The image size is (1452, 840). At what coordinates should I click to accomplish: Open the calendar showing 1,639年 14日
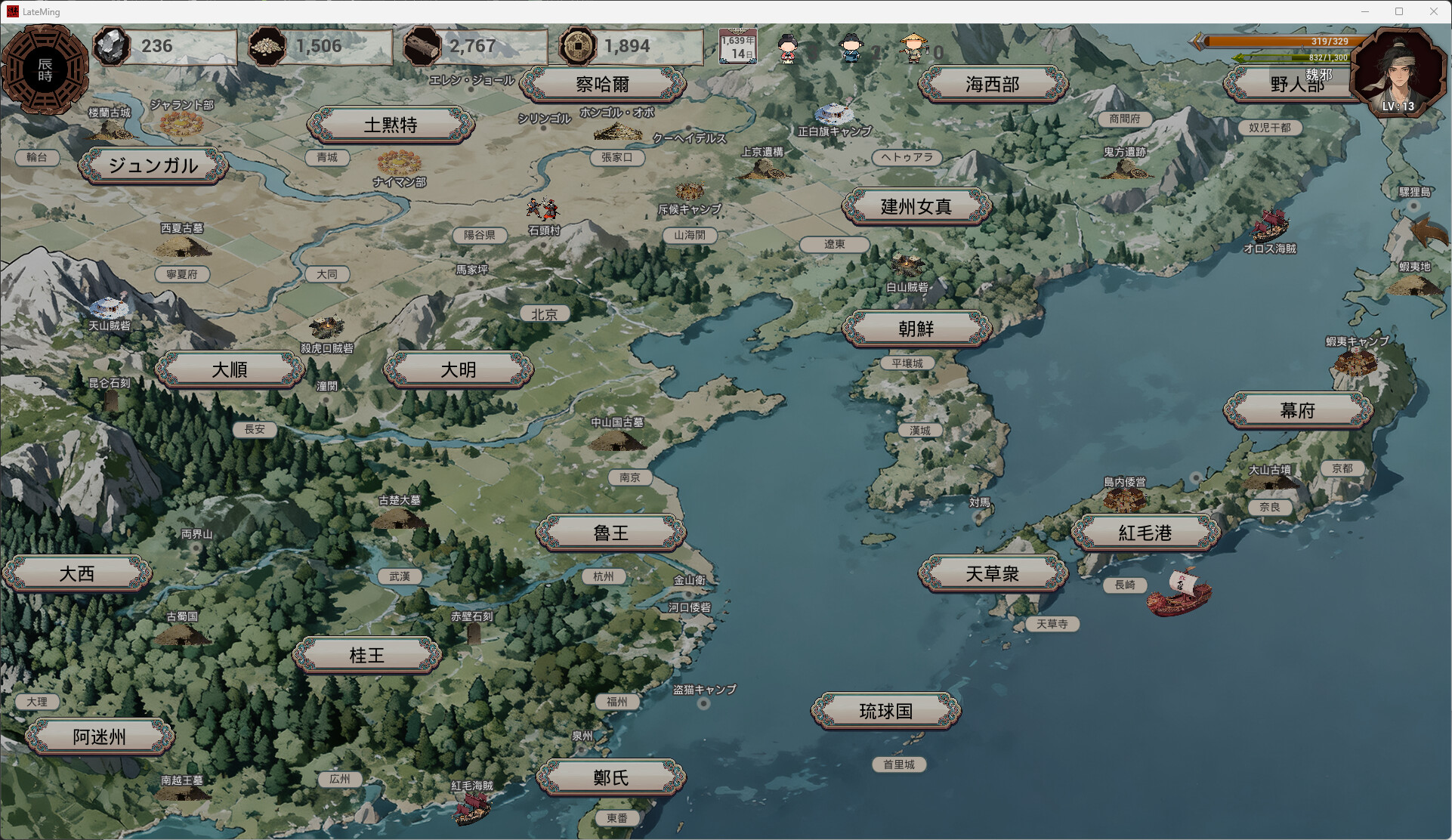click(737, 46)
